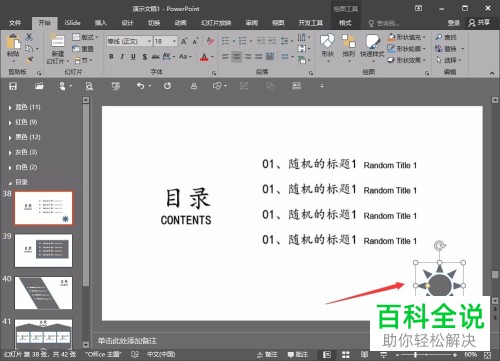Click the 60% zoom level button
The width and height of the screenshot is (500, 361).
coord(470,355)
